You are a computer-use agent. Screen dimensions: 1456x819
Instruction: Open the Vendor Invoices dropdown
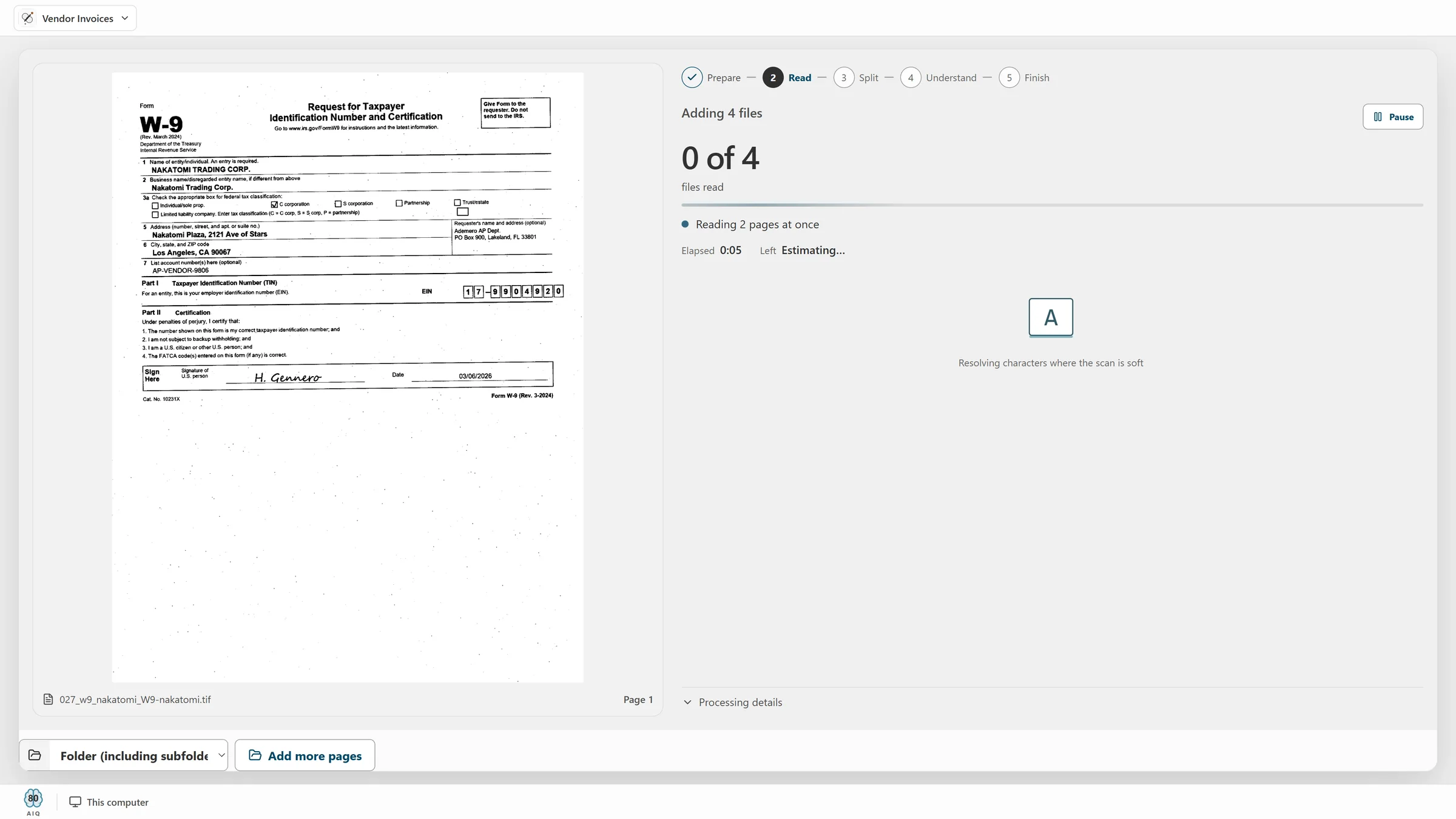click(x=75, y=18)
